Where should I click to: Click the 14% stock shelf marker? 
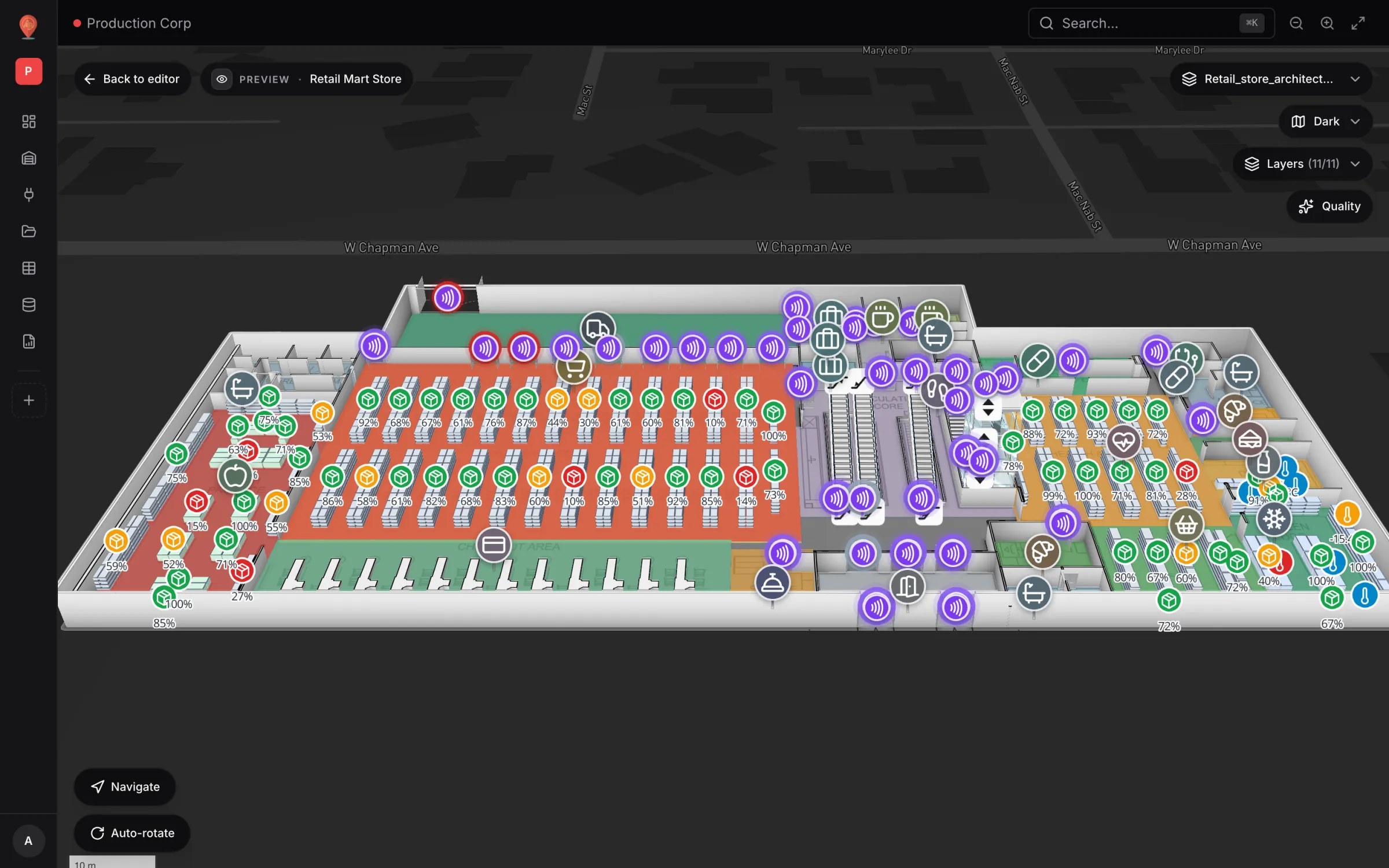(746, 477)
